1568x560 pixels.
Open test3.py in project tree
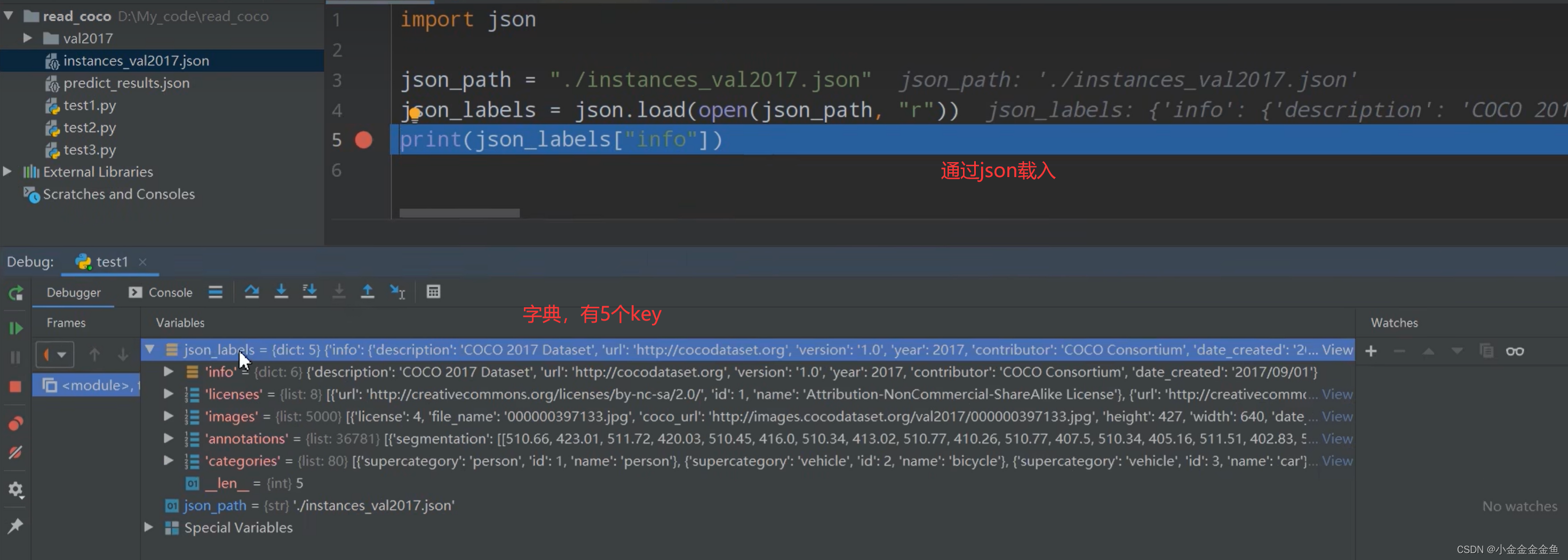[90, 150]
